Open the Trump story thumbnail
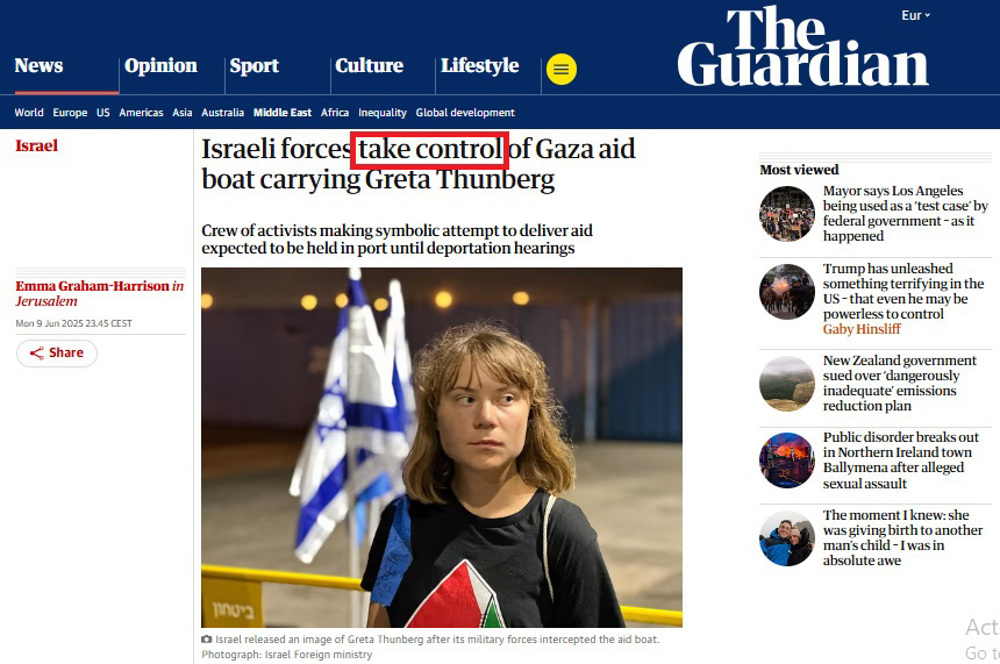 point(787,291)
